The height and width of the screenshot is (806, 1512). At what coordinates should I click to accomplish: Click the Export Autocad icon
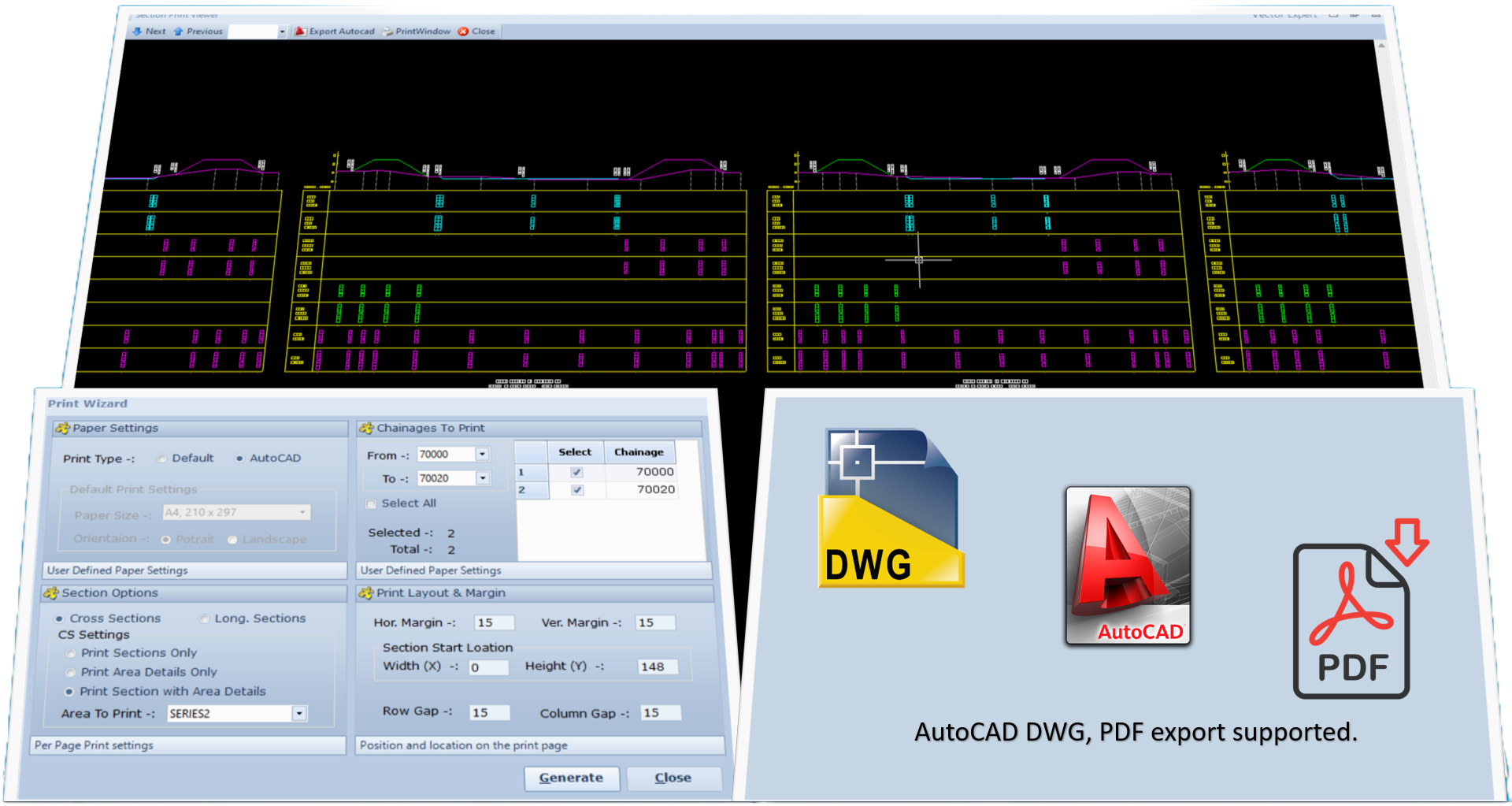[301, 32]
